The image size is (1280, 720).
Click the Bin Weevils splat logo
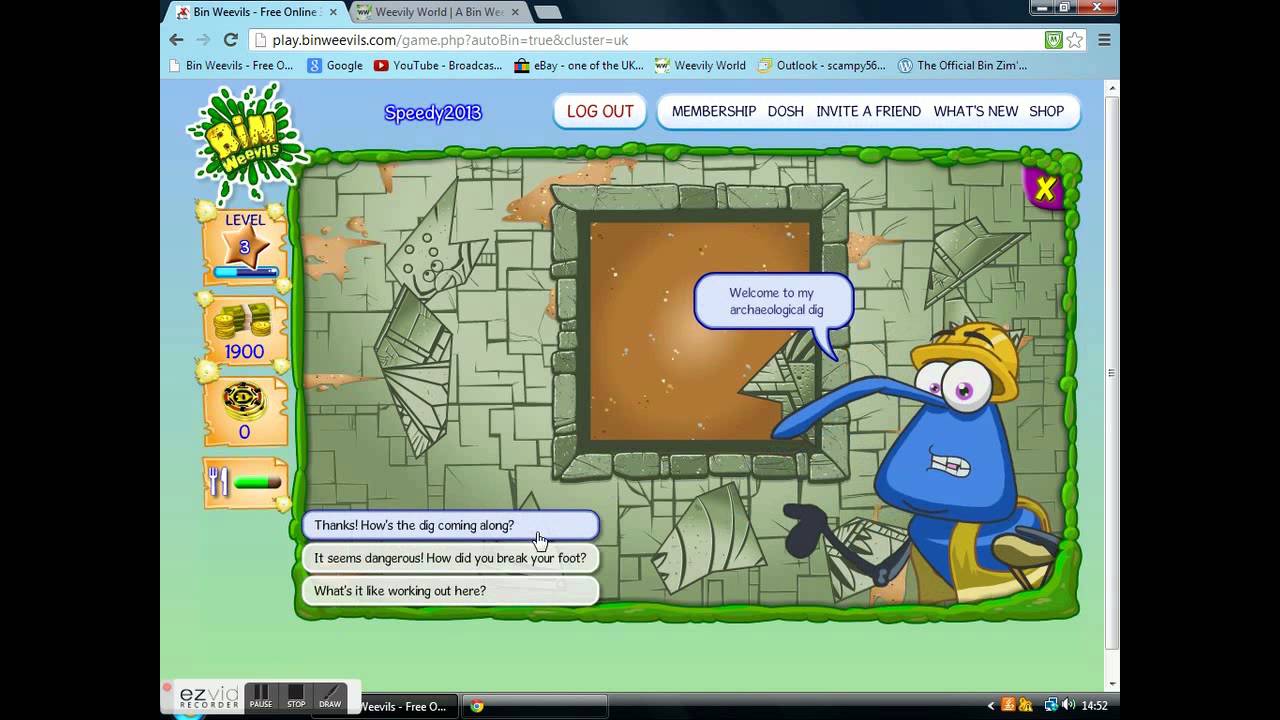[247, 143]
